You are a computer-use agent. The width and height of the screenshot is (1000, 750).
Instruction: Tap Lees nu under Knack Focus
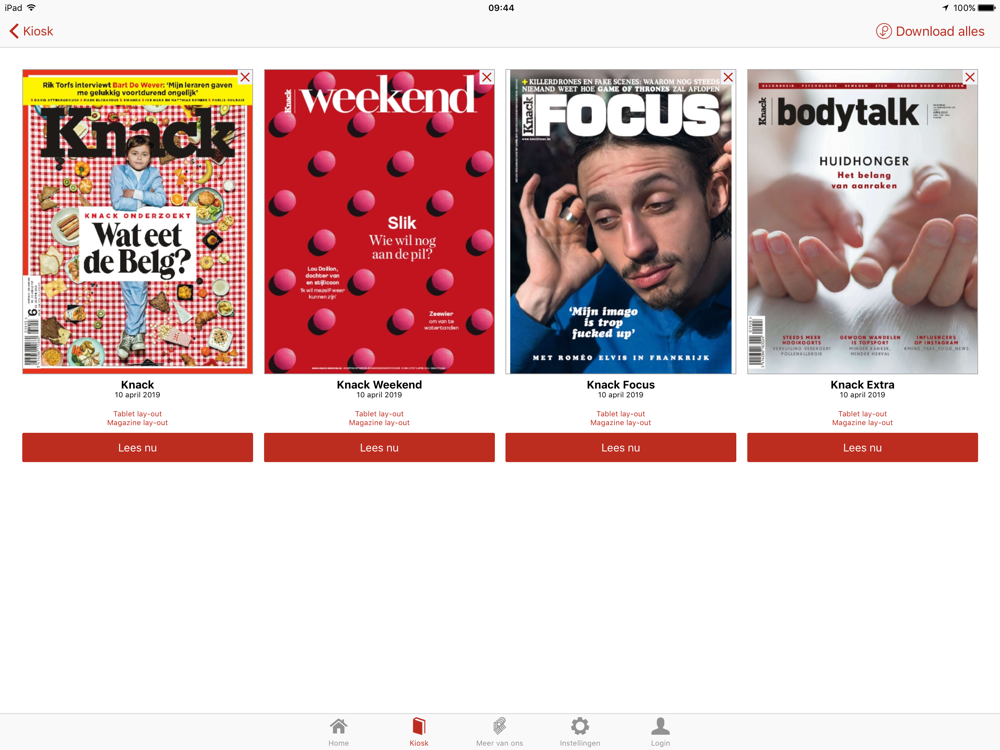coord(621,448)
